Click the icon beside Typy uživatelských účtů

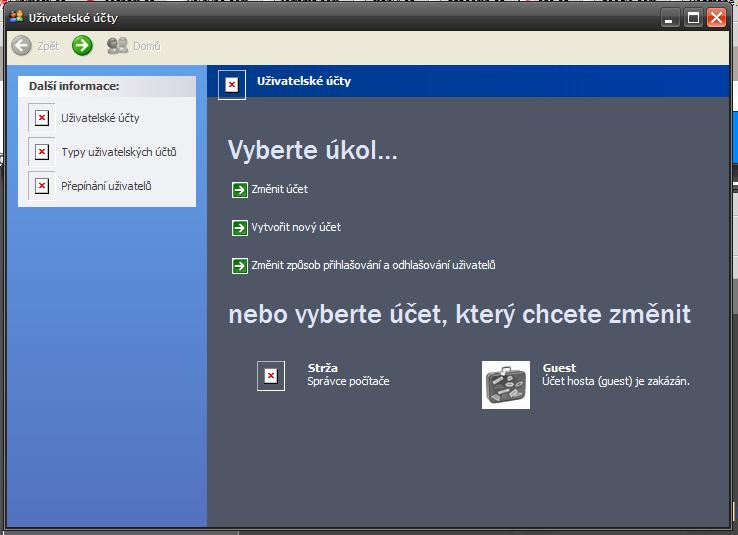point(42,152)
